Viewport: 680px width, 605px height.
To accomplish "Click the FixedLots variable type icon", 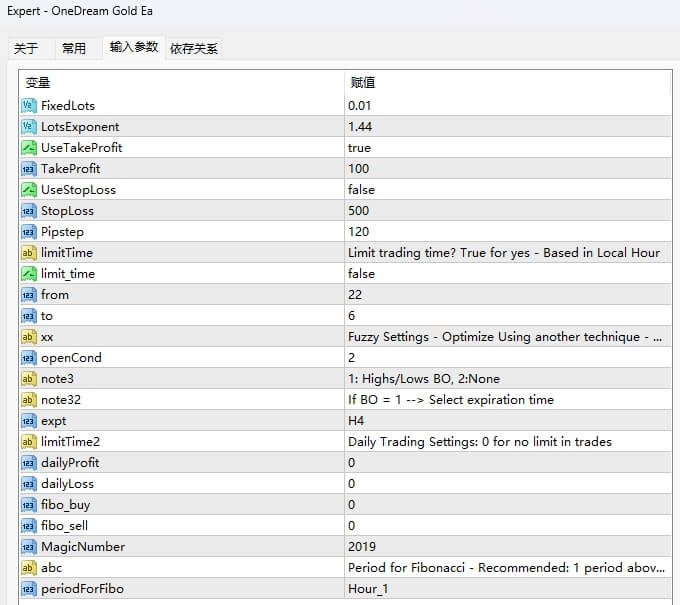I will pyautogui.click(x=29, y=106).
